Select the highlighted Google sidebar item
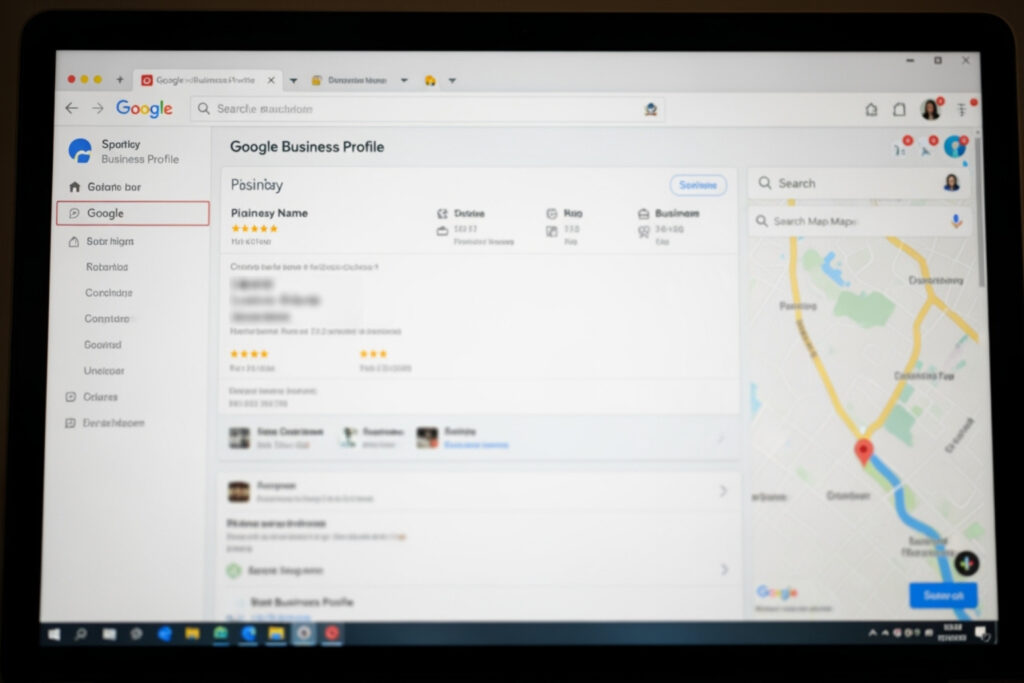 tap(132, 213)
